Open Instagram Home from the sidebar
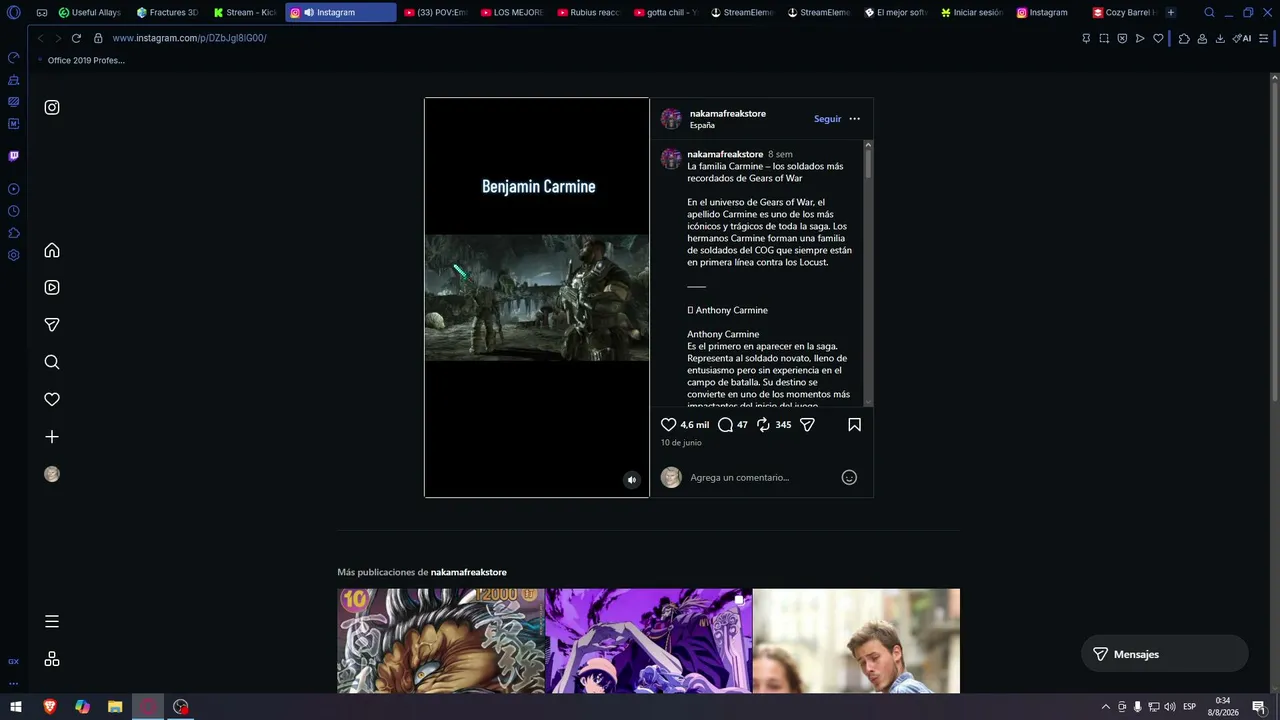Viewport: 1280px width, 720px height. click(52, 250)
